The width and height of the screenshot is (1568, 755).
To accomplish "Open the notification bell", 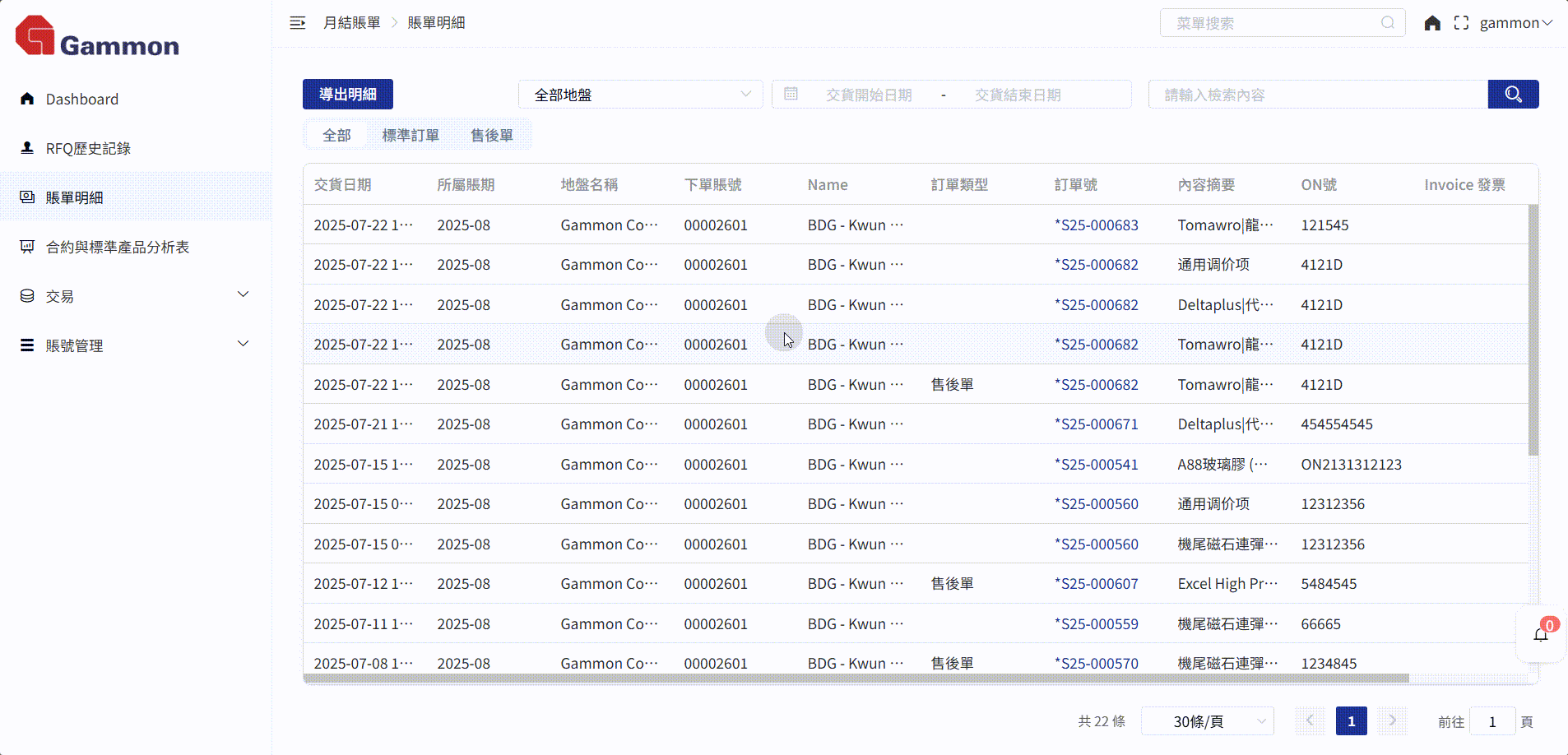I will (x=1541, y=634).
